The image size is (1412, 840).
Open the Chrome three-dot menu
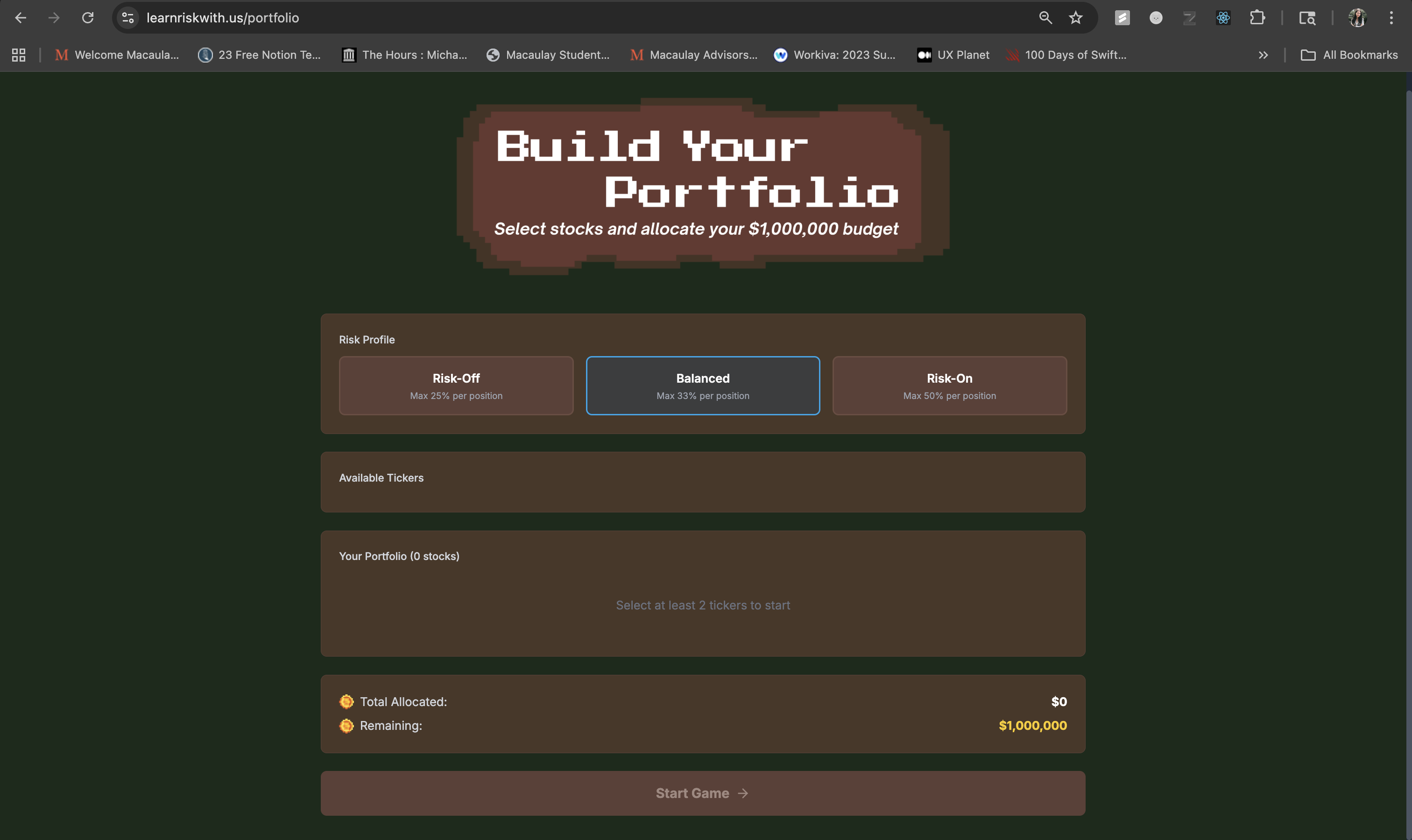(x=1391, y=18)
